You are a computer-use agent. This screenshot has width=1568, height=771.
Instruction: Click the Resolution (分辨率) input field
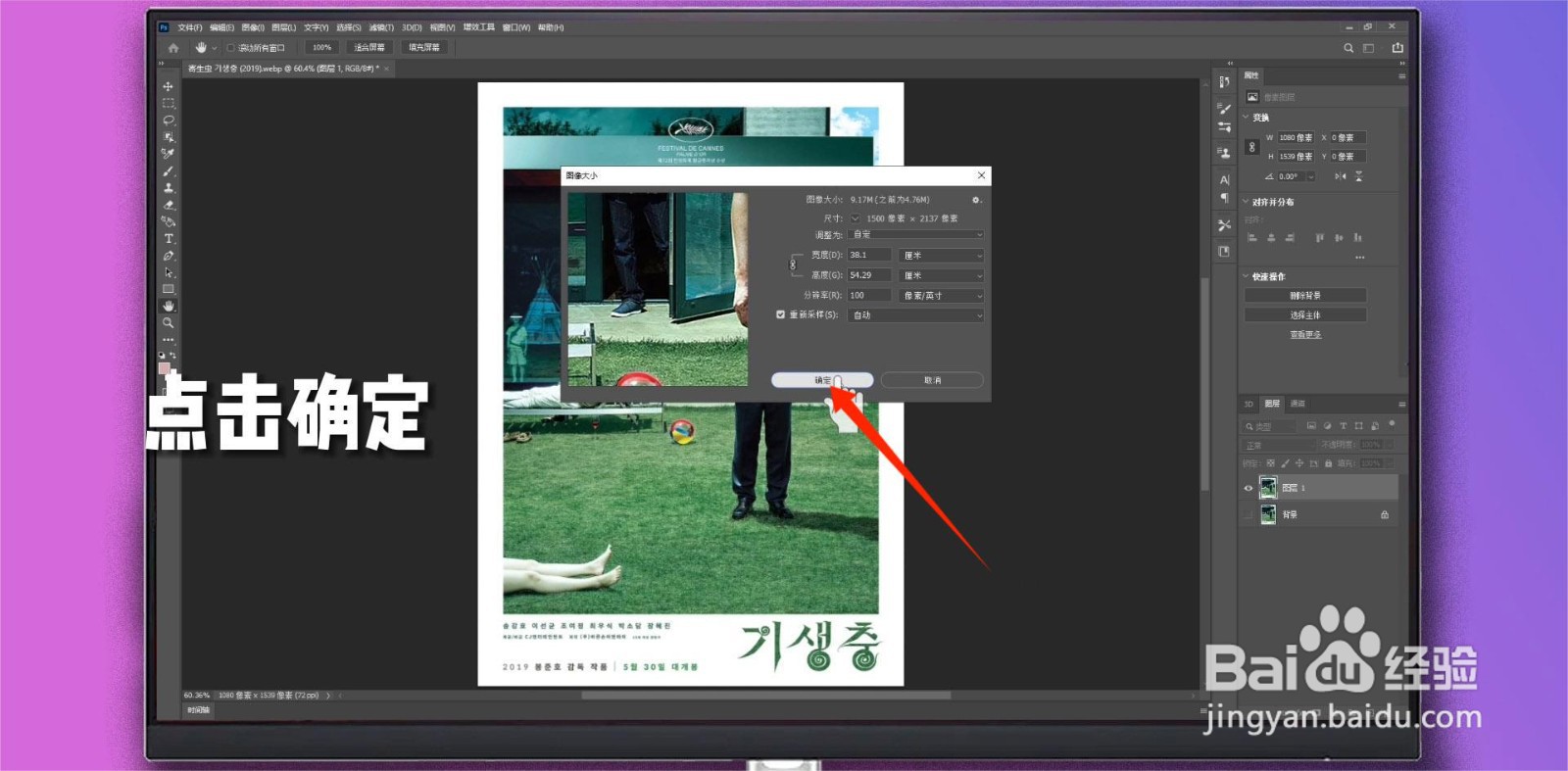coord(870,295)
